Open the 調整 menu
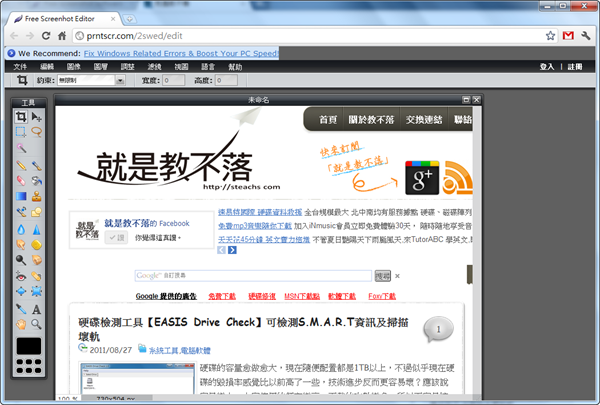Image resolution: width=600 pixels, height=405 pixels. (x=127, y=67)
